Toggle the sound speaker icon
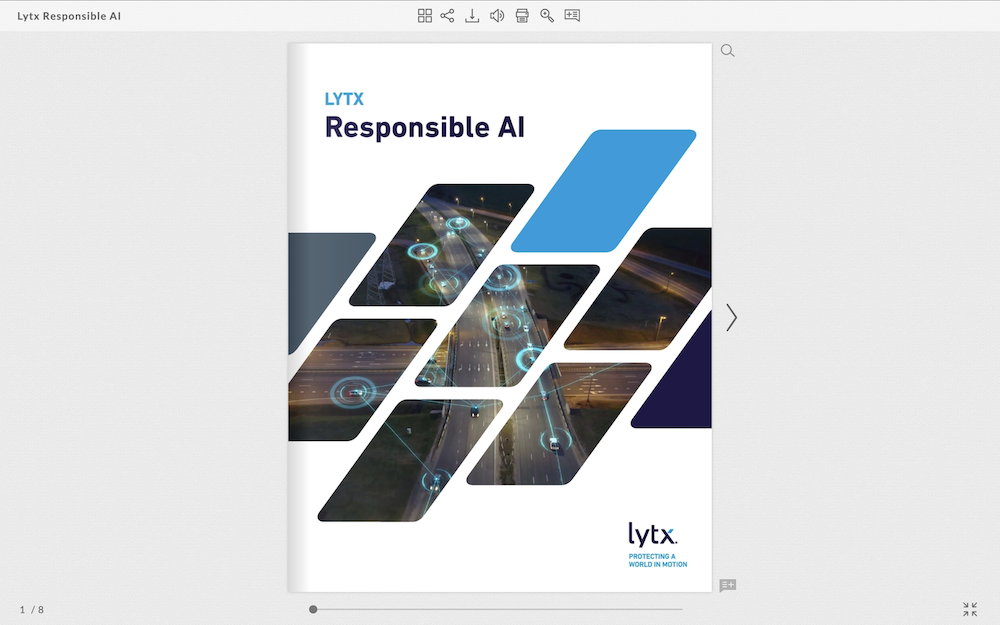 coord(497,15)
